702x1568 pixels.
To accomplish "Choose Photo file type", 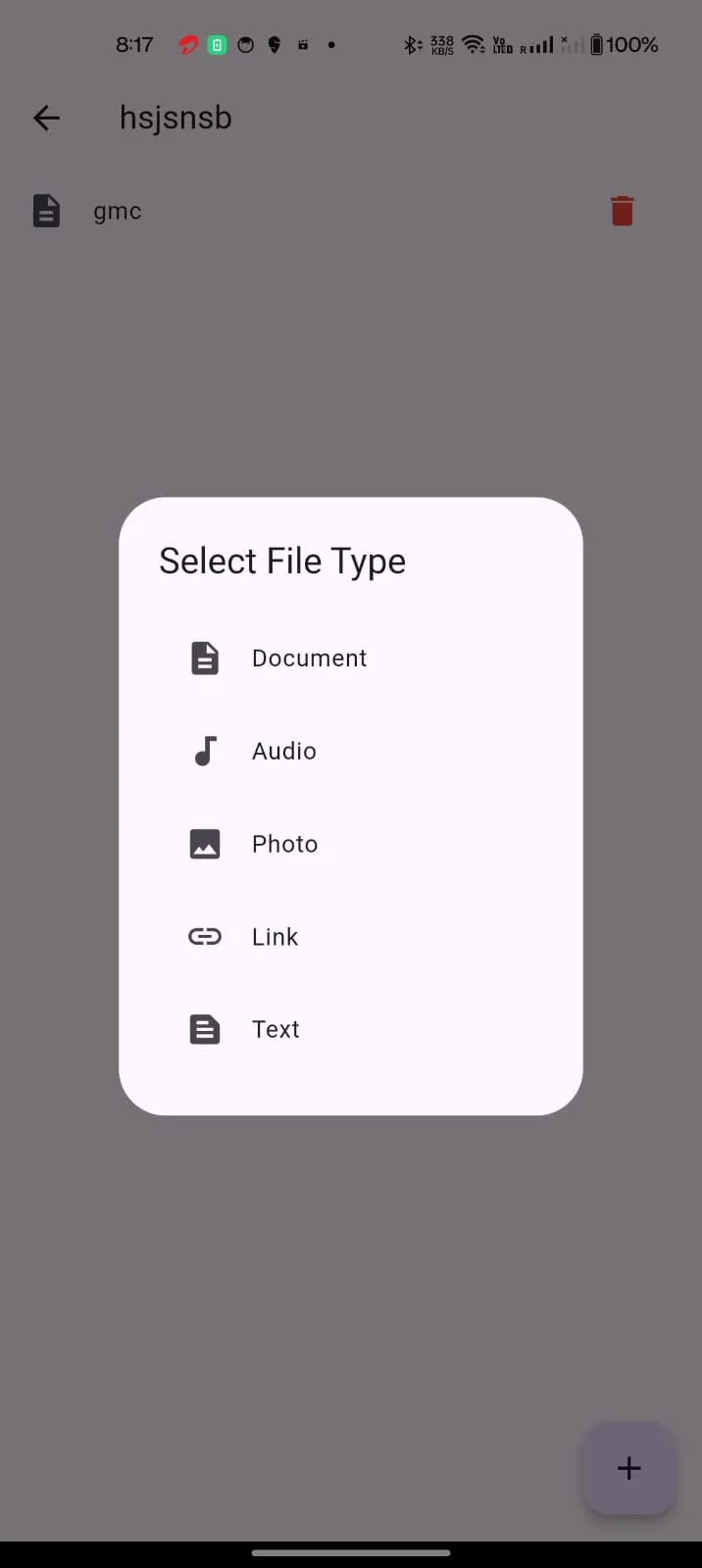I will pyautogui.click(x=351, y=844).
